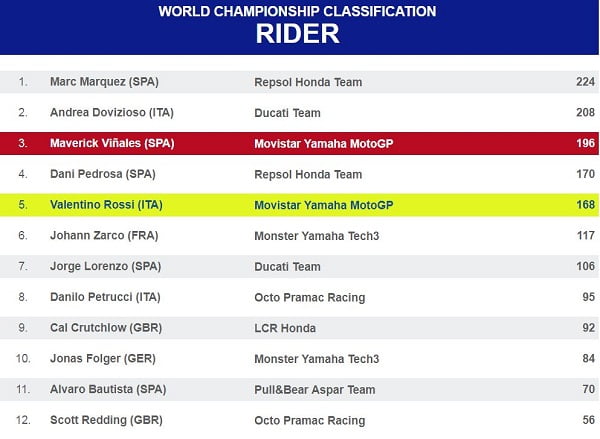This screenshot has height=439, width=600.
Task: Open Jorge Lorenzo rider entry
Action: (x=100, y=267)
